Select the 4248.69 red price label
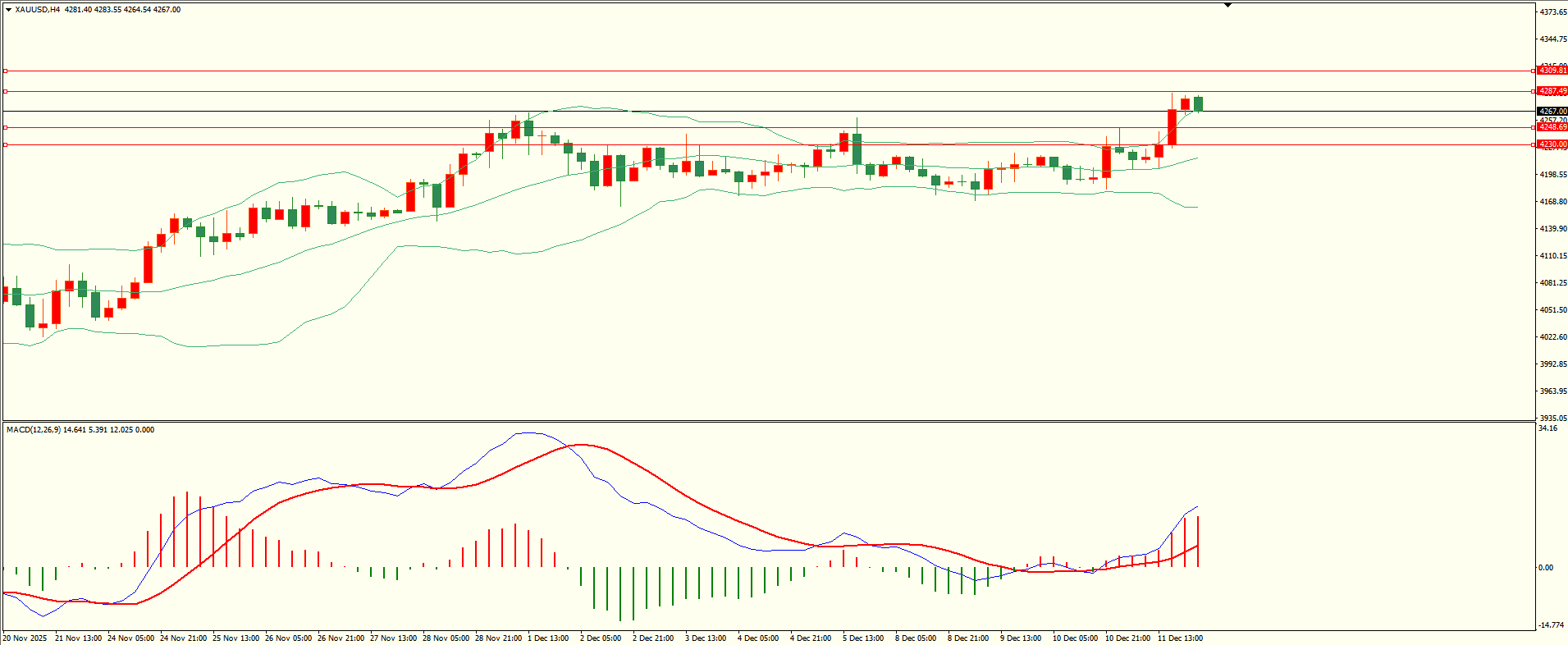The image size is (1568, 645). 1552,127
